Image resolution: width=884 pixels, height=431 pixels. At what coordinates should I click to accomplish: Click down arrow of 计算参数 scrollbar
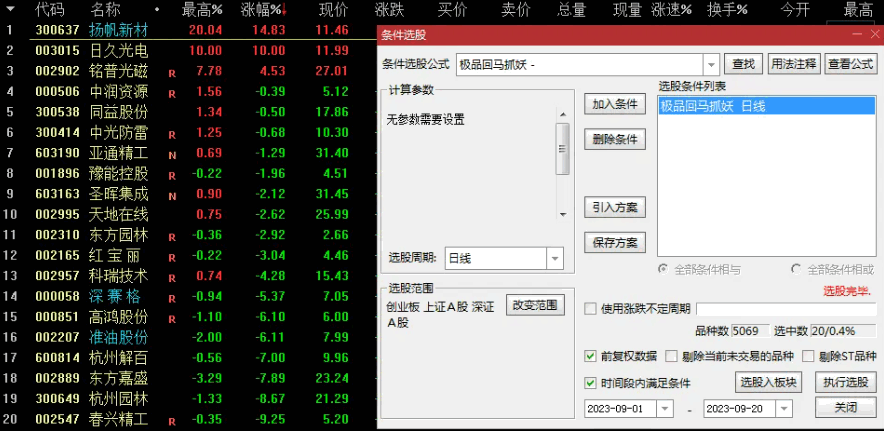tap(563, 214)
